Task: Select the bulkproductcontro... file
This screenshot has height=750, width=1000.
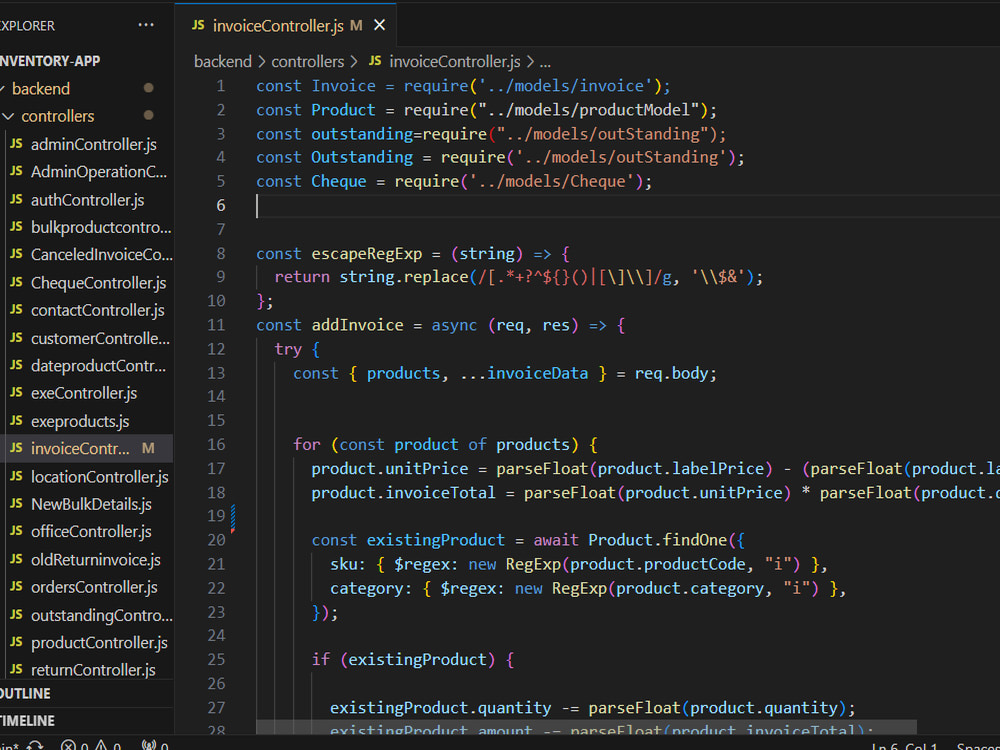Action: point(101,228)
